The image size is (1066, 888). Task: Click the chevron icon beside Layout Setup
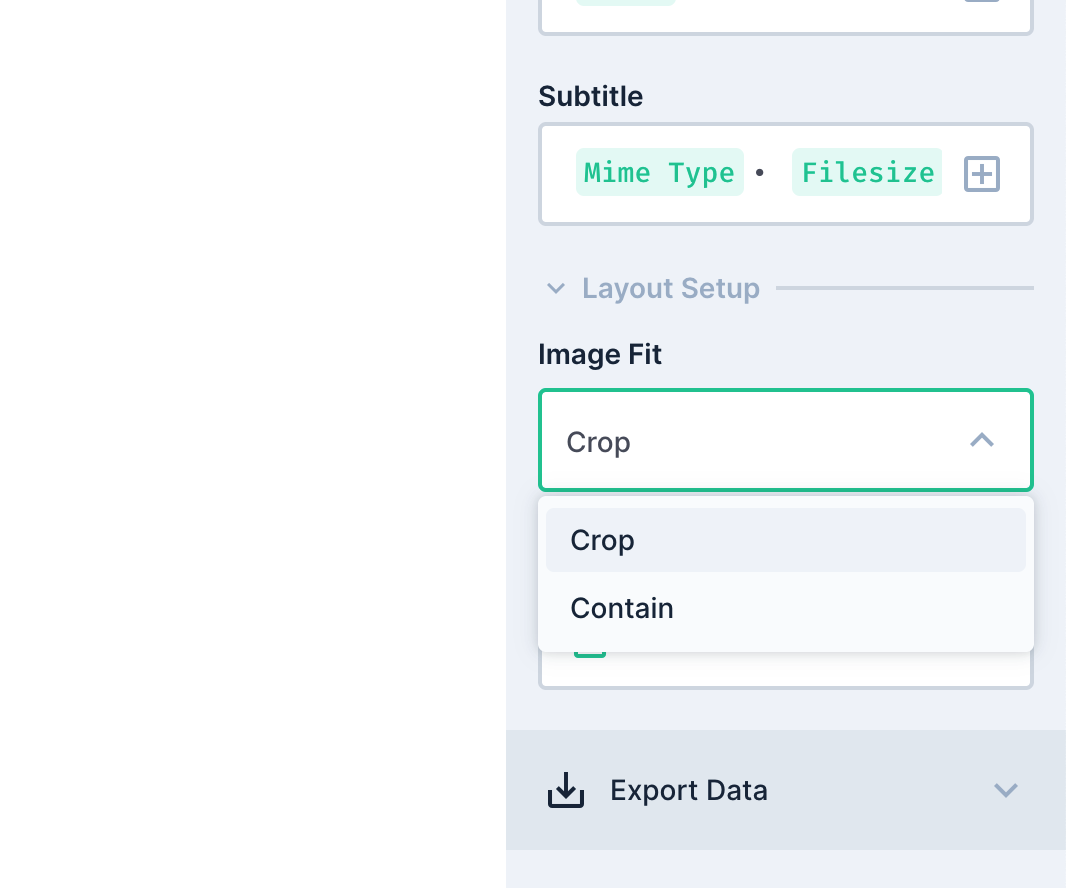click(556, 288)
